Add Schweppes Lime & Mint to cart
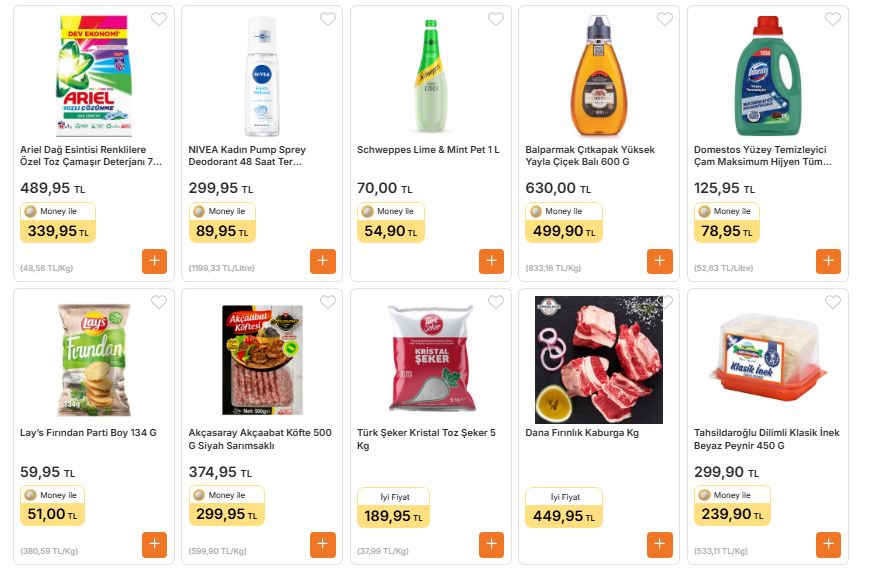The image size is (869, 571). click(x=491, y=261)
